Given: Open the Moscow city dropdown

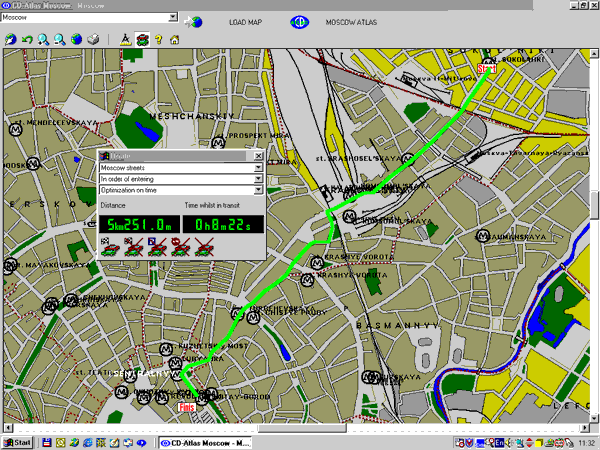Looking at the screenshot, I should point(173,17).
